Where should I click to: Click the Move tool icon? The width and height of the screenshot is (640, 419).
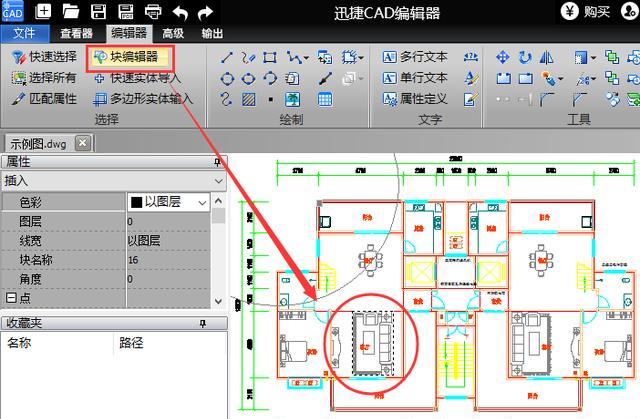coord(502,57)
